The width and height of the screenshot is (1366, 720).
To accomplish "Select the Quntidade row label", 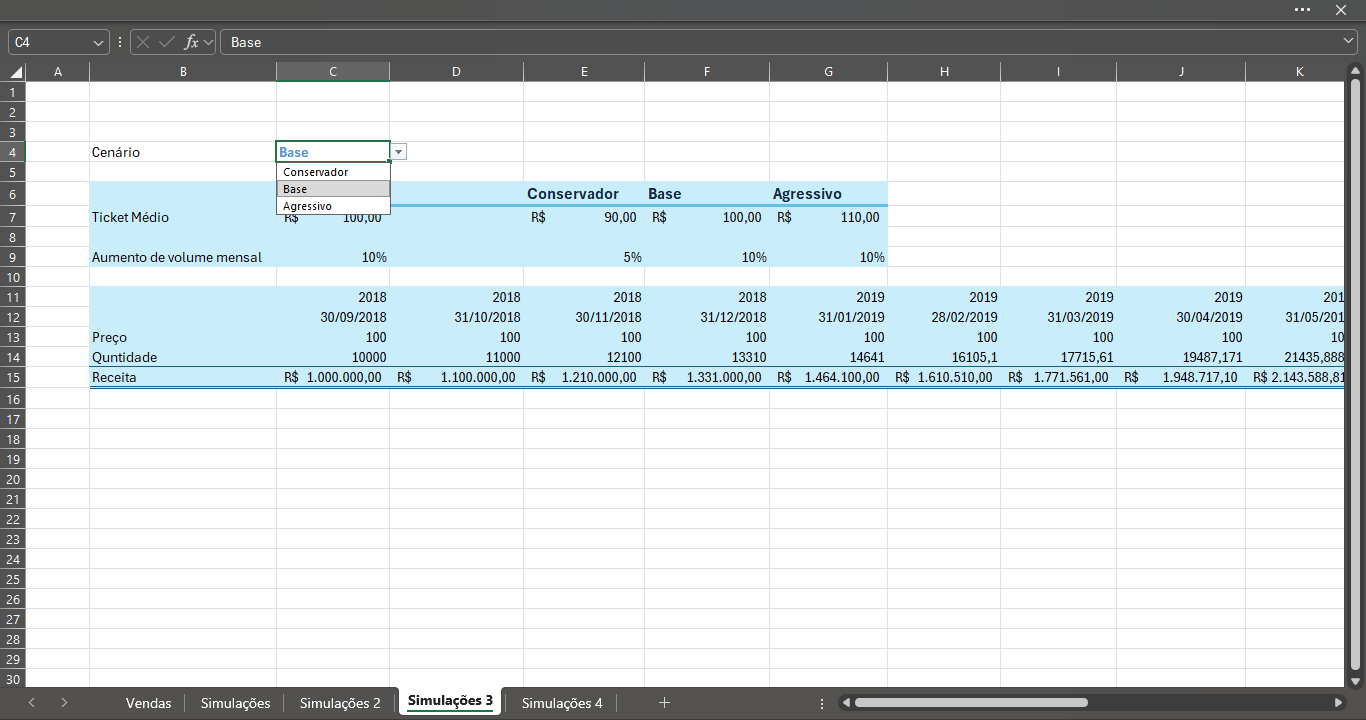I will pos(183,357).
